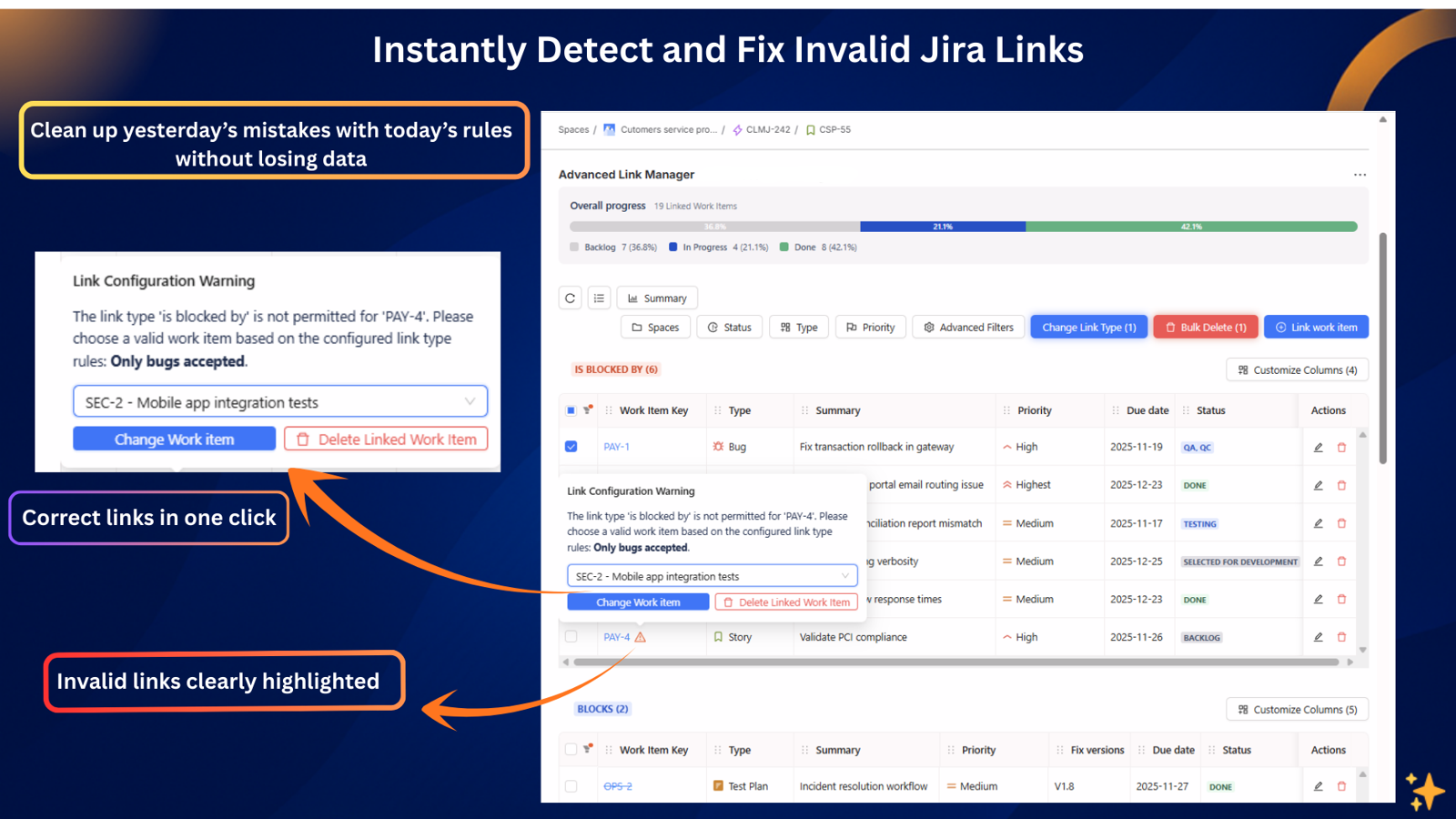Click Change Work item in the small table popup
This screenshot has width=1456, height=819.
pos(638,602)
